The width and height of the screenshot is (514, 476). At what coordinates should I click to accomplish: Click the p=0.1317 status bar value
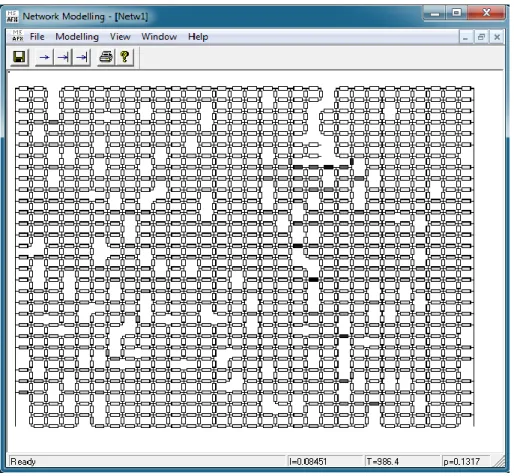point(462,462)
